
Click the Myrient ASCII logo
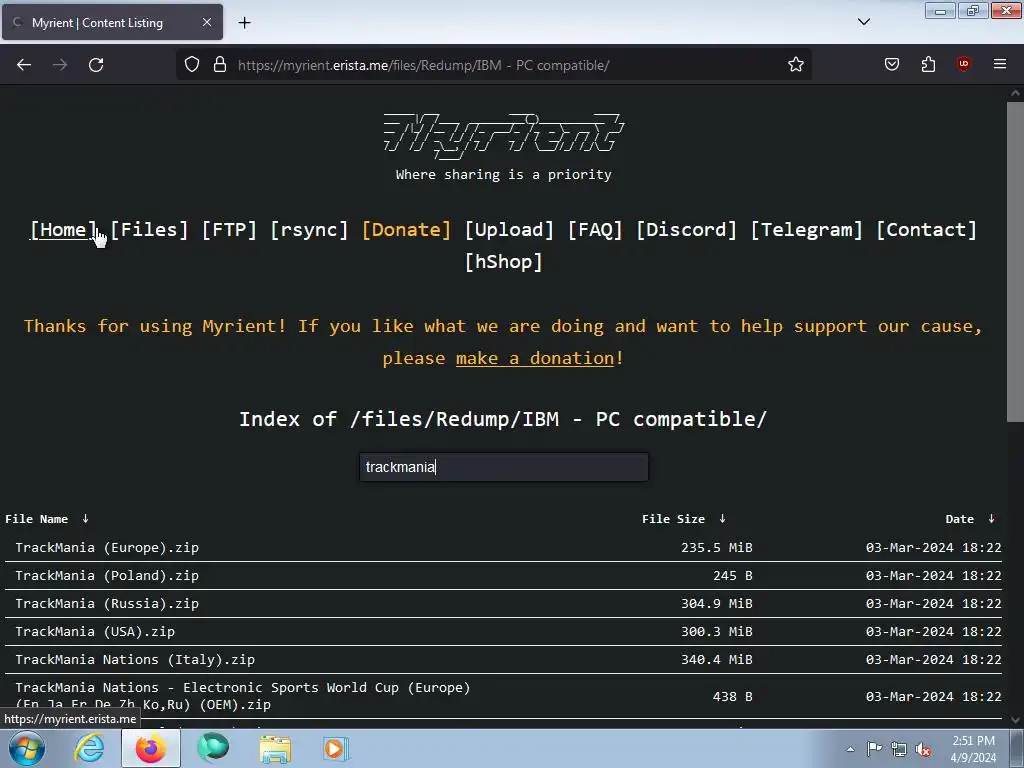[x=504, y=136]
